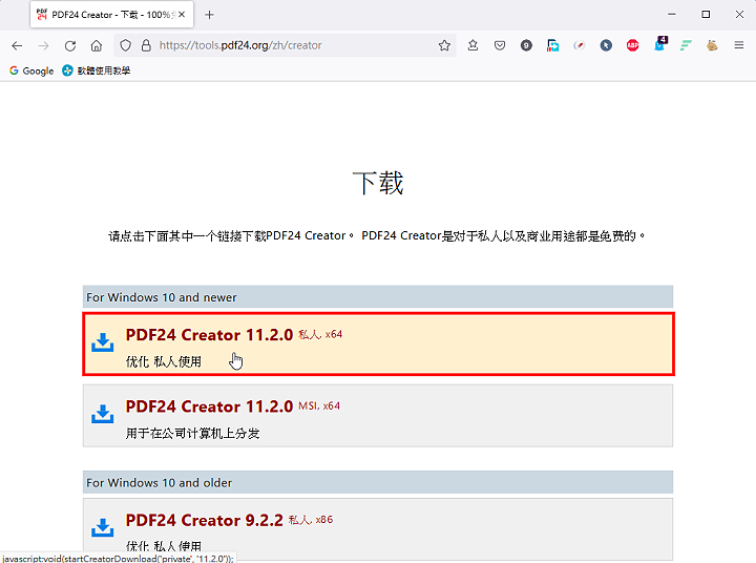This screenshot has height=563, width=756.
Task: Click the 下载 page heading
Action: coord(378,183)
